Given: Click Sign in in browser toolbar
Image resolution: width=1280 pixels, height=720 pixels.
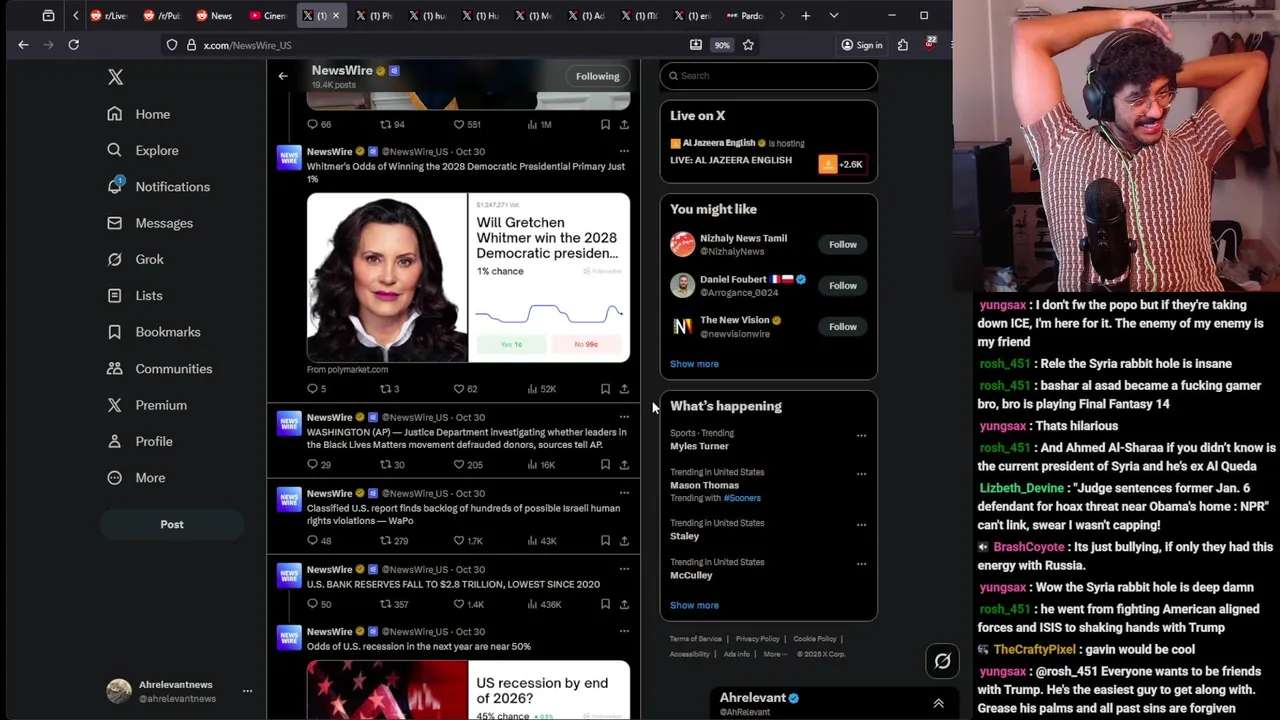Looking at the screenshot, I should click(x=861, y=45).
